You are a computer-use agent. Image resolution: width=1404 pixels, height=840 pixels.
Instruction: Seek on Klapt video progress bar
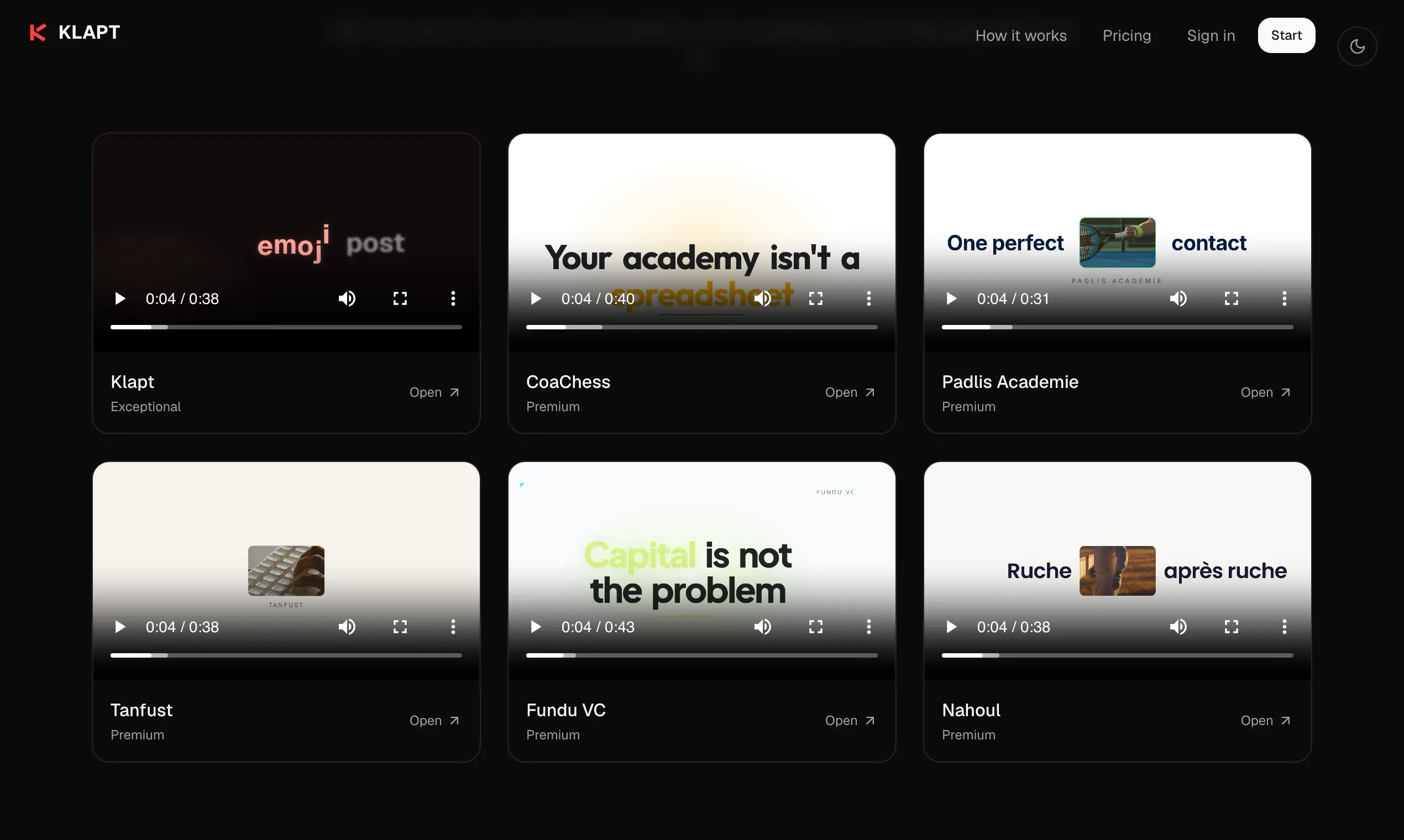[286, 327]
